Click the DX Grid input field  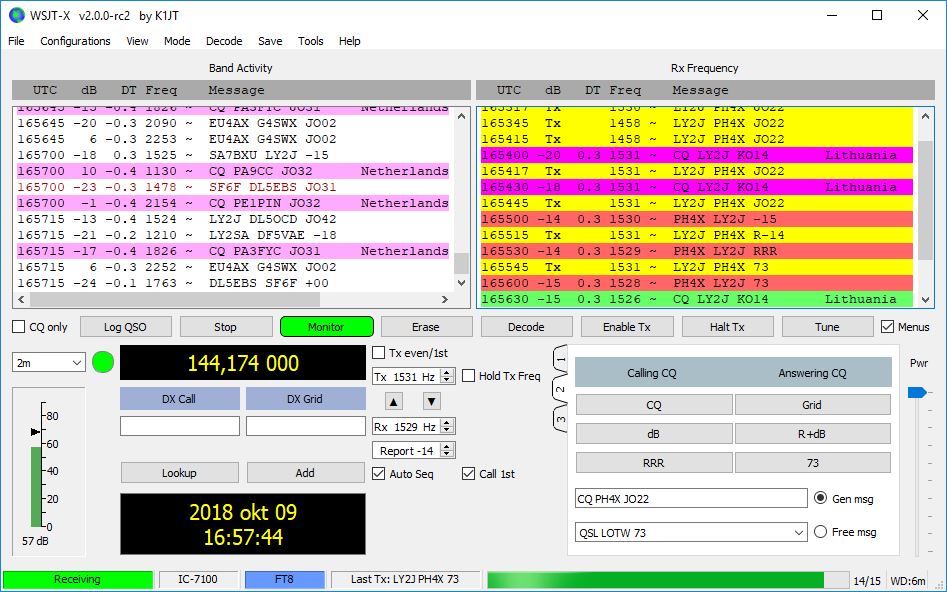tap(306, 426)
